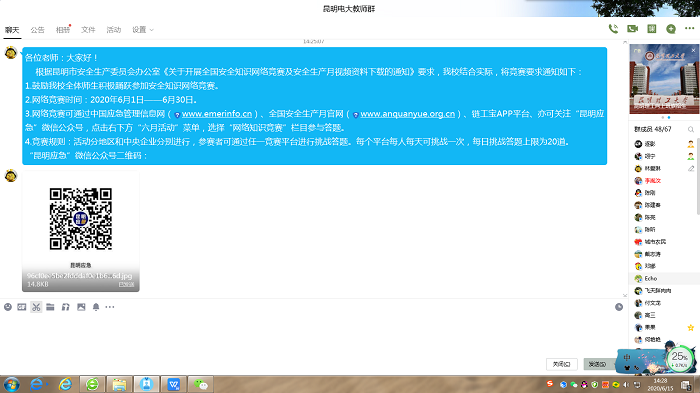This screenshot has height=393, width=700.
Task: Expand more options in top-right ellipsis
Action: click(689, 29)
